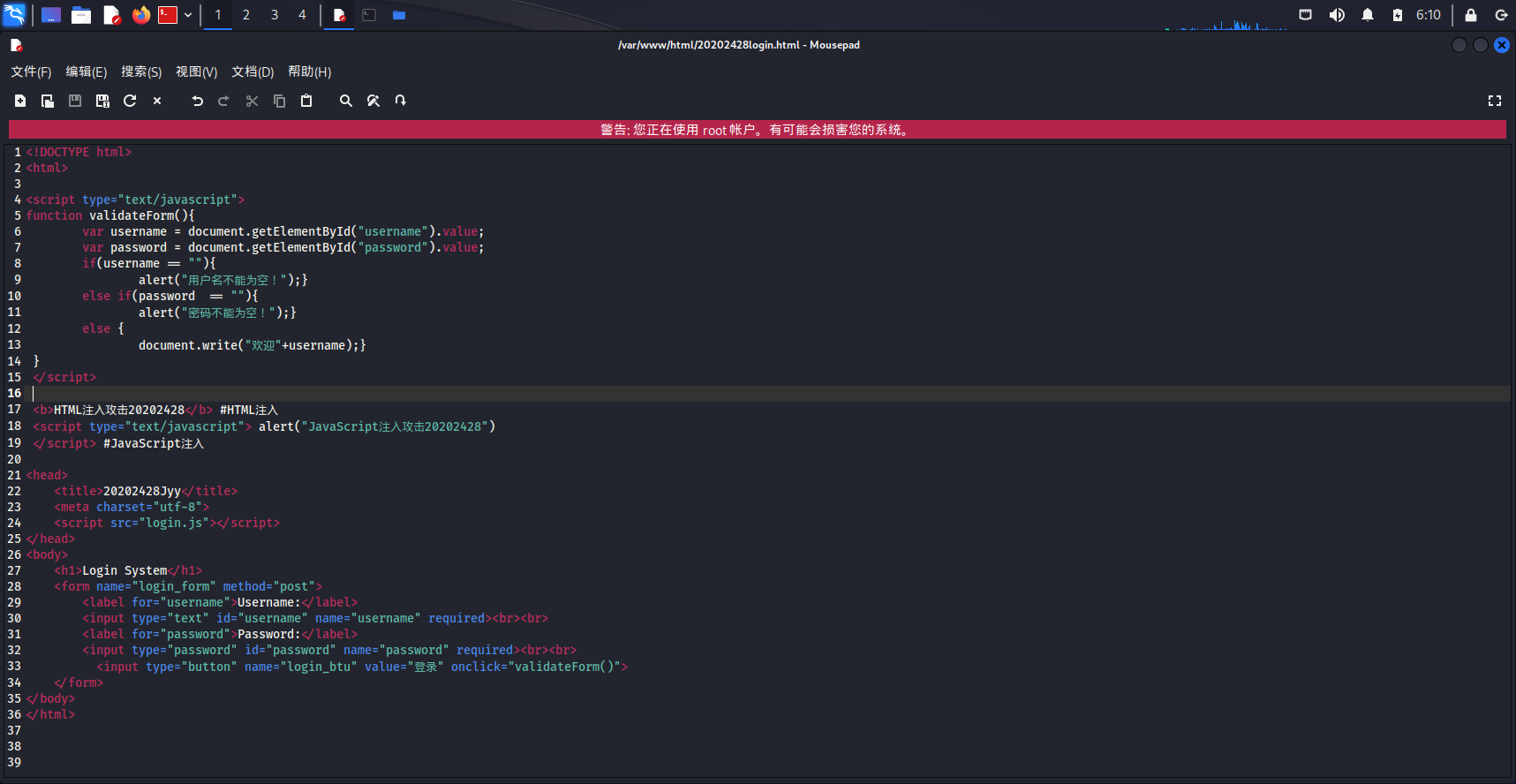Switch to workspace 2
Image resolution: width=1516 pixels, height=784 pixels.
[x=246, y=15]
